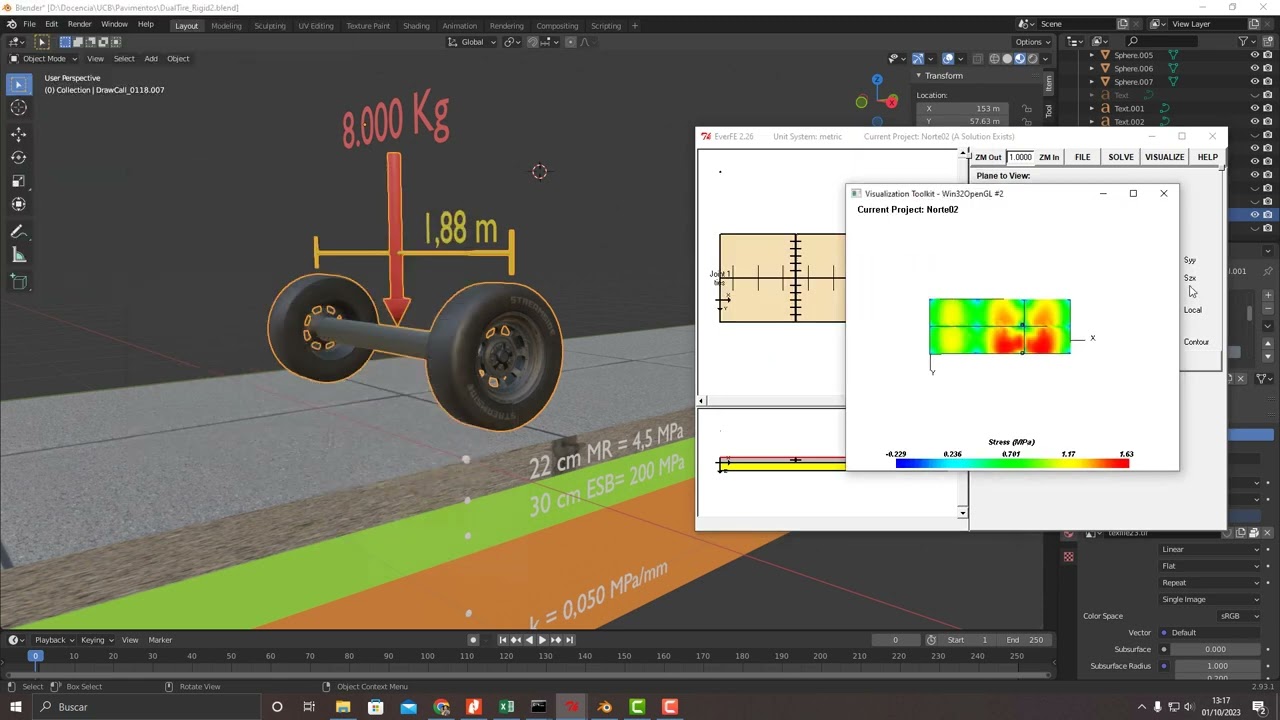Viewport: 1280px width, 720px height.
Task: Click the VISUALIZE button in EverFE
Action: [x=1164, y=157]
